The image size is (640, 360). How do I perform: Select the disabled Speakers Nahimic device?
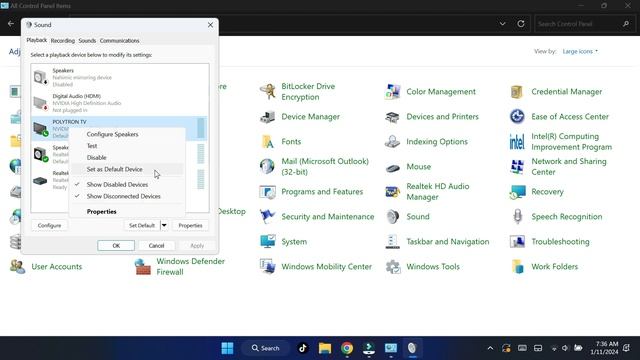[x=120, y=77]
